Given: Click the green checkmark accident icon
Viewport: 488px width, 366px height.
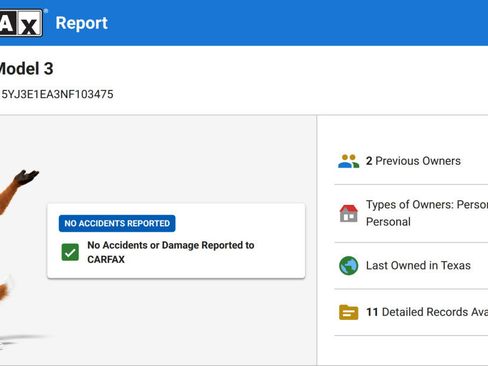Looking at the screenshot, I should point(70,252).
